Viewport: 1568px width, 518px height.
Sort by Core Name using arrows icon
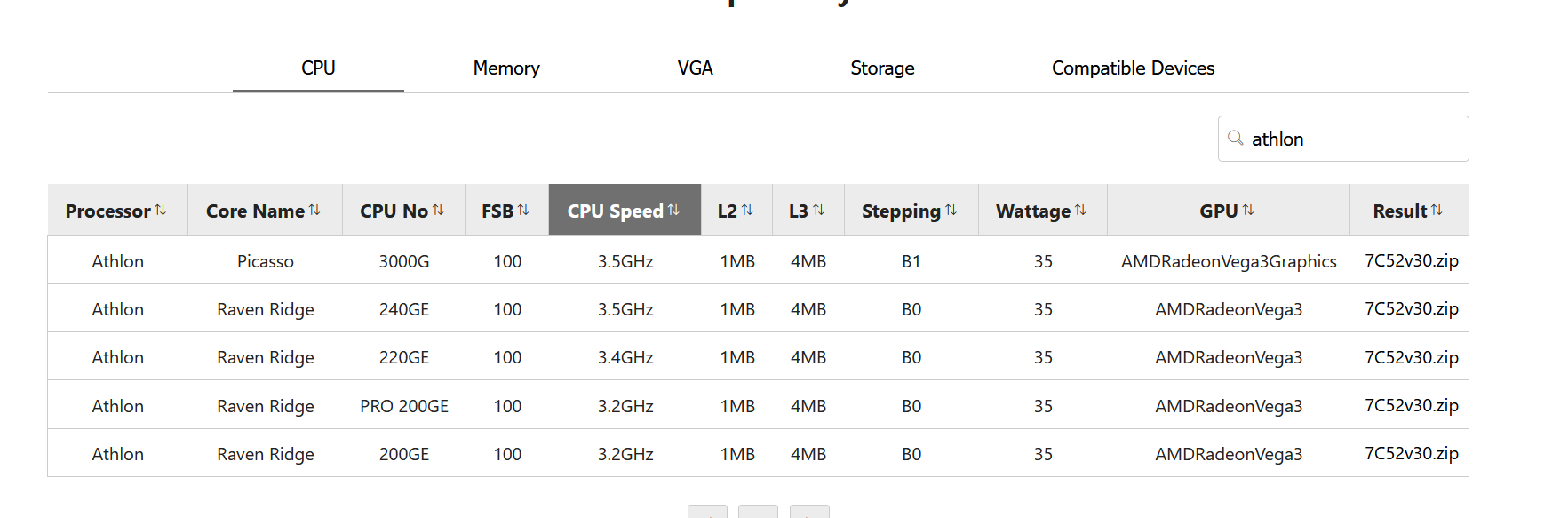click(x=314, y=211)
